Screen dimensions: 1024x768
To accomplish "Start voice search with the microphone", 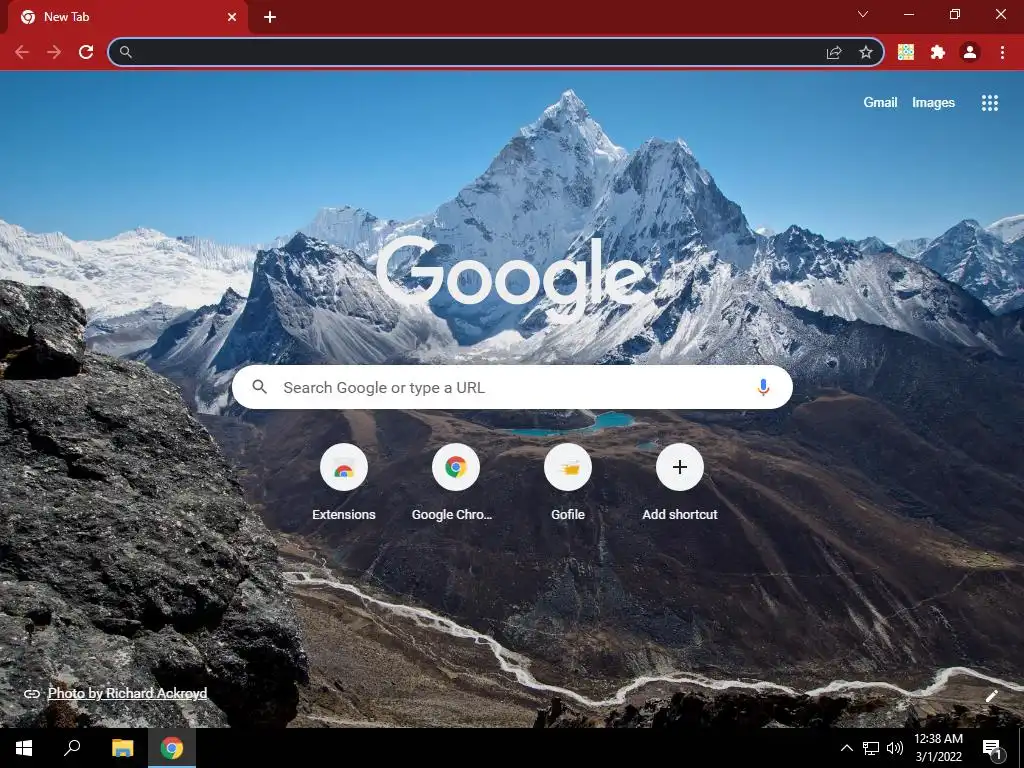I will click(763, 387).
